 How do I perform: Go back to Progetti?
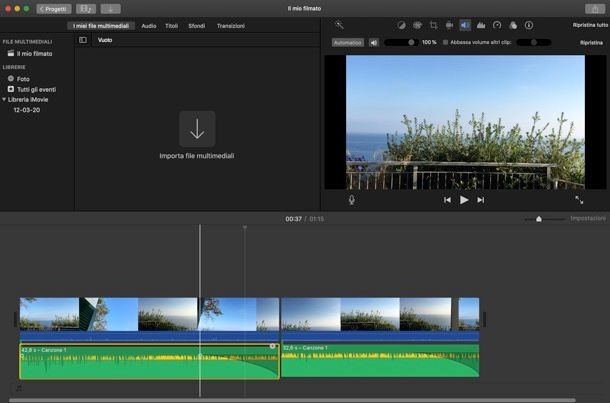[54, 9]
